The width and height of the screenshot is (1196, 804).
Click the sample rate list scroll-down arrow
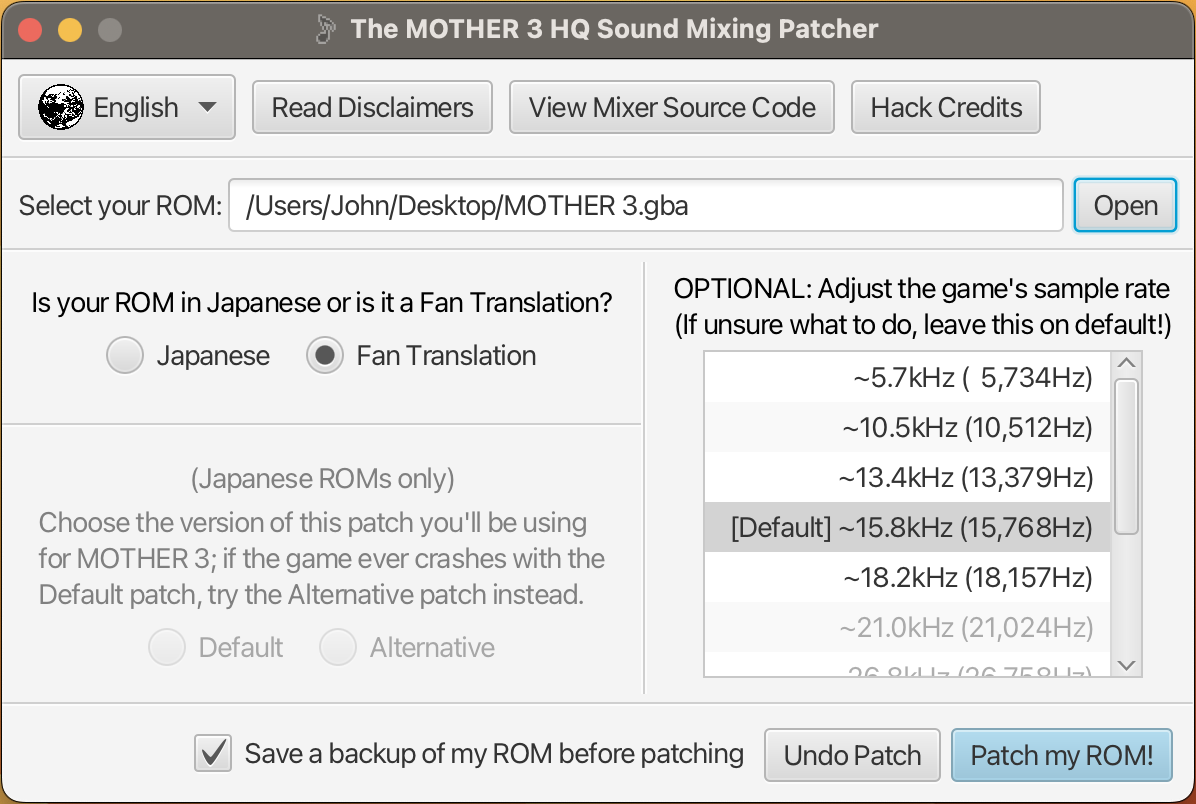[x=1127, y=665]
